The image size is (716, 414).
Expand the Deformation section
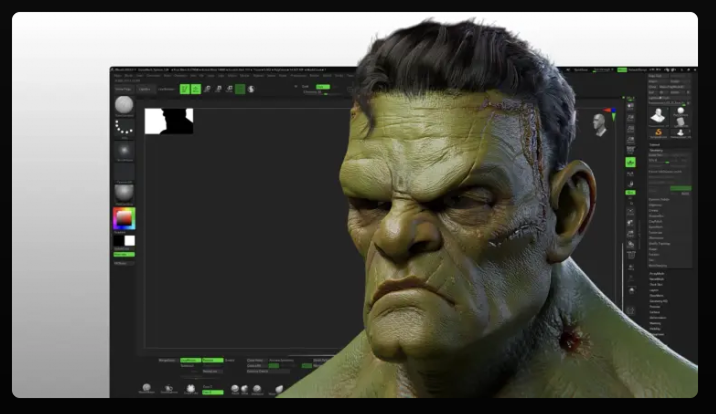click(x=658, y=318)
